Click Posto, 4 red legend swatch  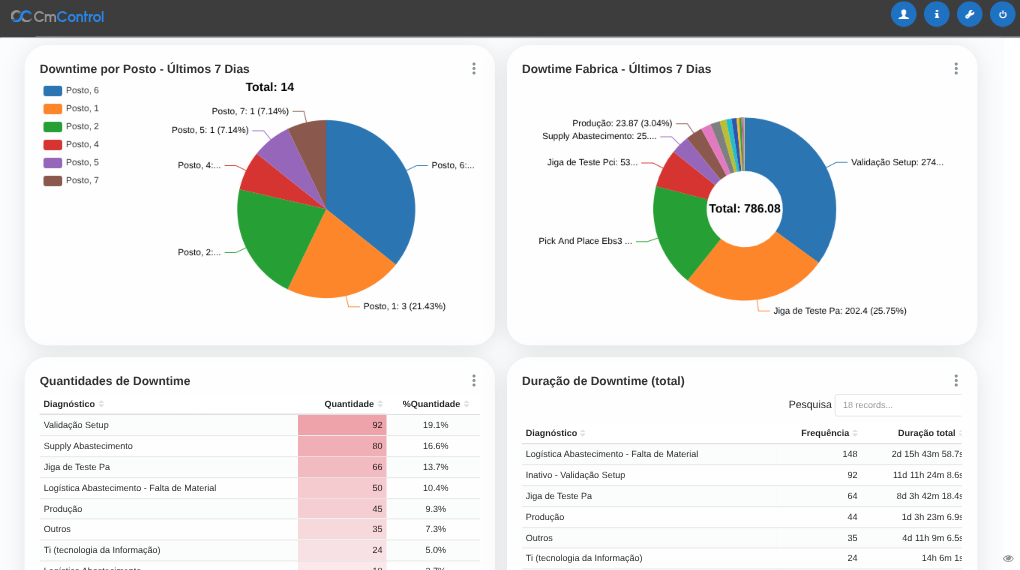pos(53,144)
